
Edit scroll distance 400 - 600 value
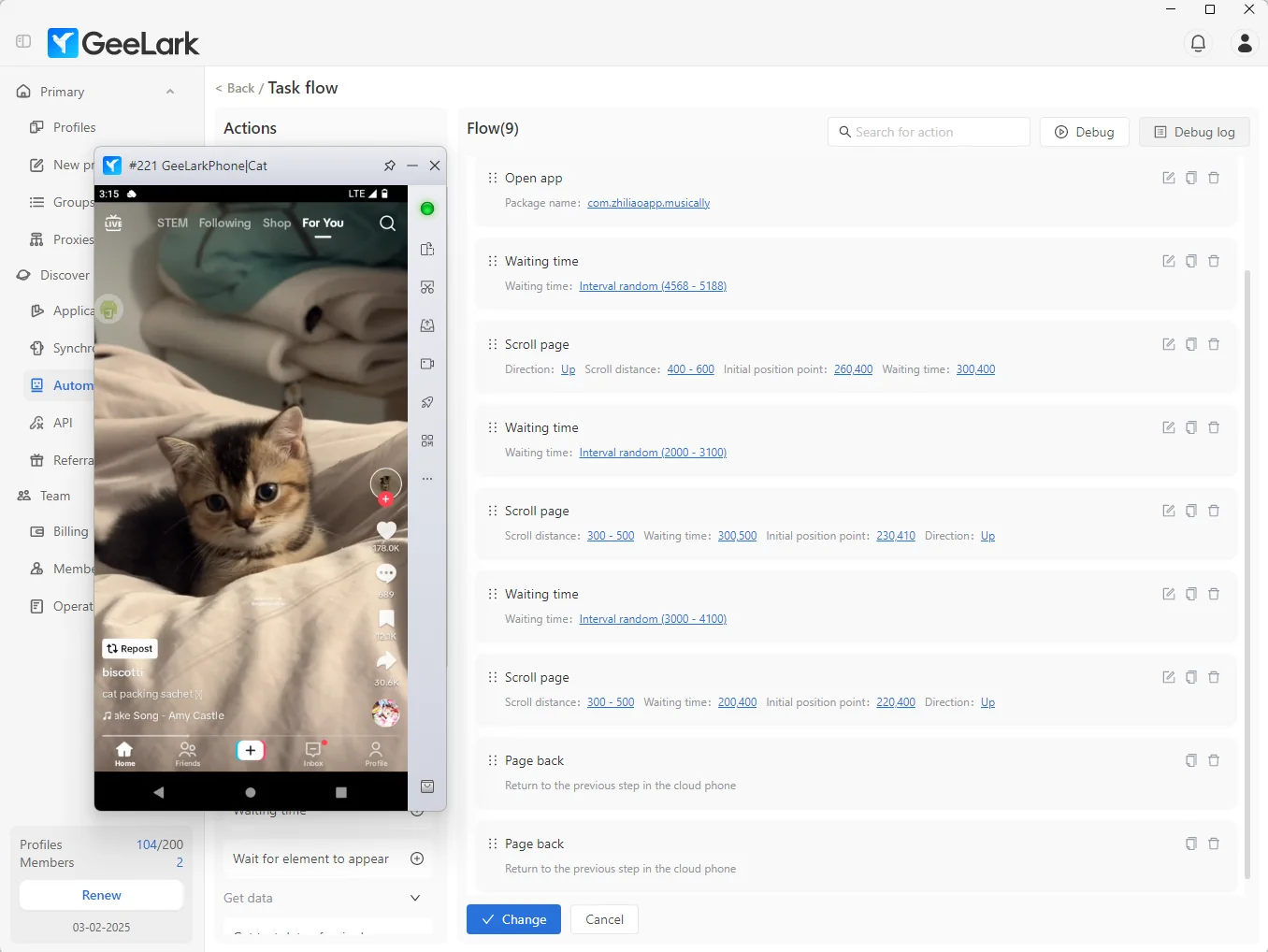[x=690, y=369]
